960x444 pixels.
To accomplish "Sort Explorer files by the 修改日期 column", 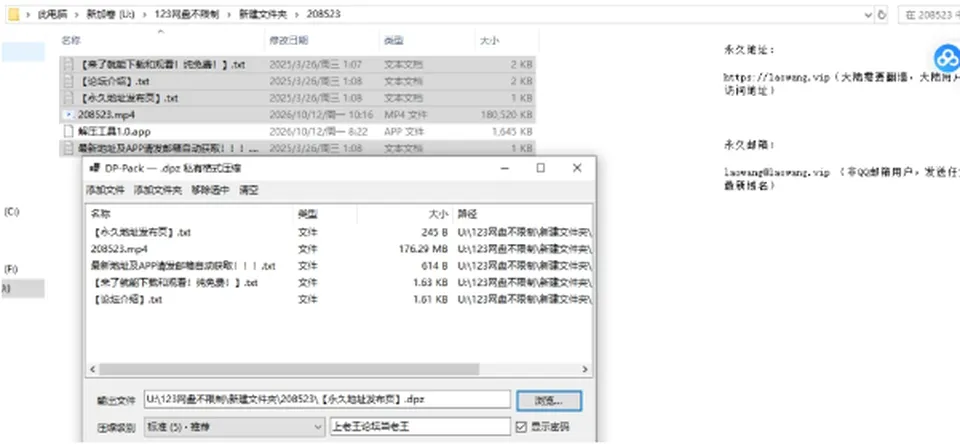I will coord(288,41).
